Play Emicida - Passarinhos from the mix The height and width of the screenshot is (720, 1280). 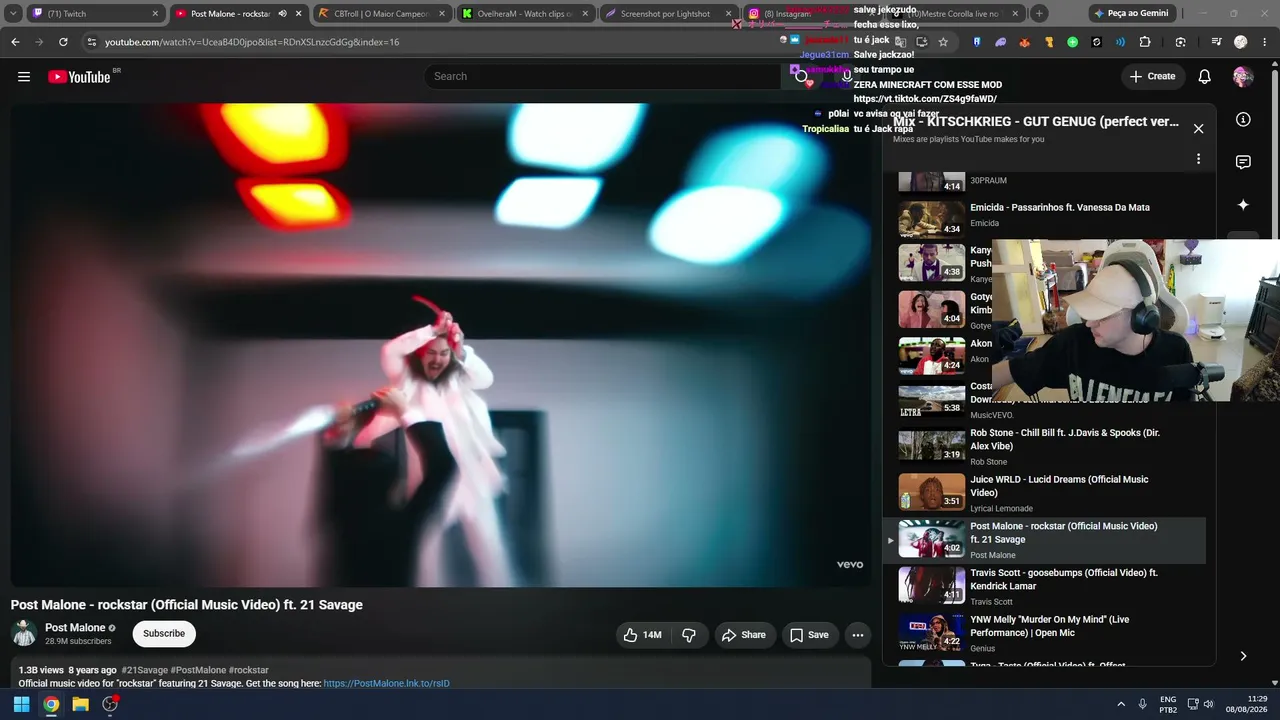[x=1044, y=215]
